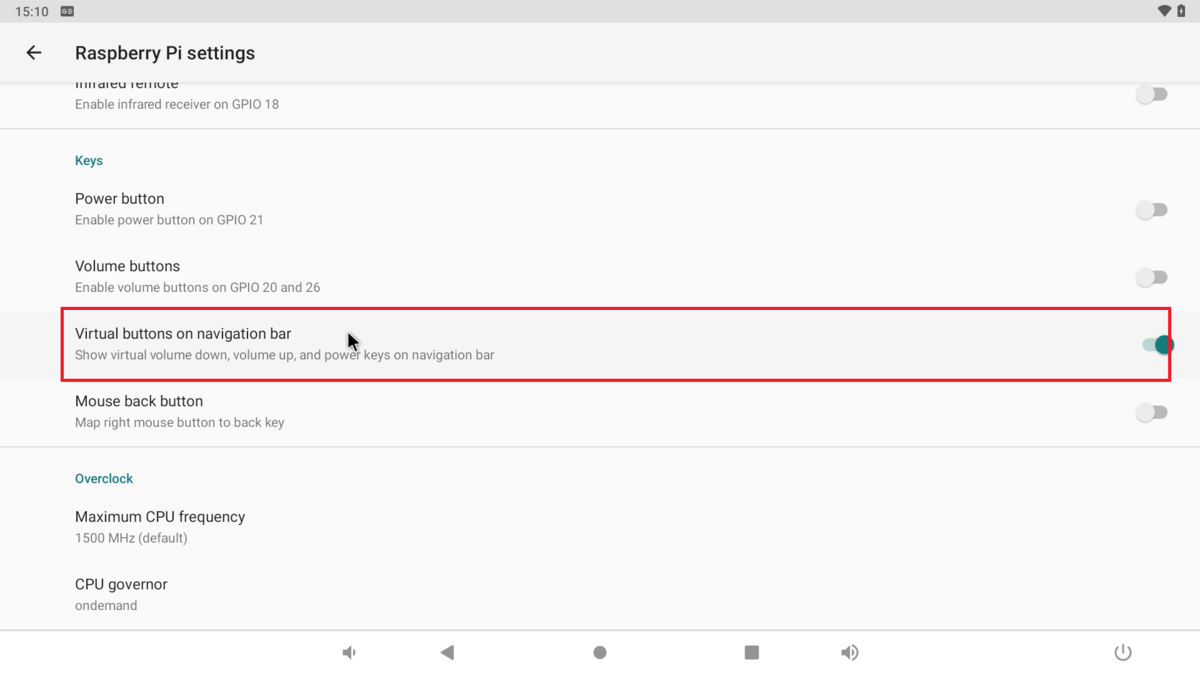Click the 'ondemand' governor value
This screenshot has width=1200, height=675.
click(106, 606)
